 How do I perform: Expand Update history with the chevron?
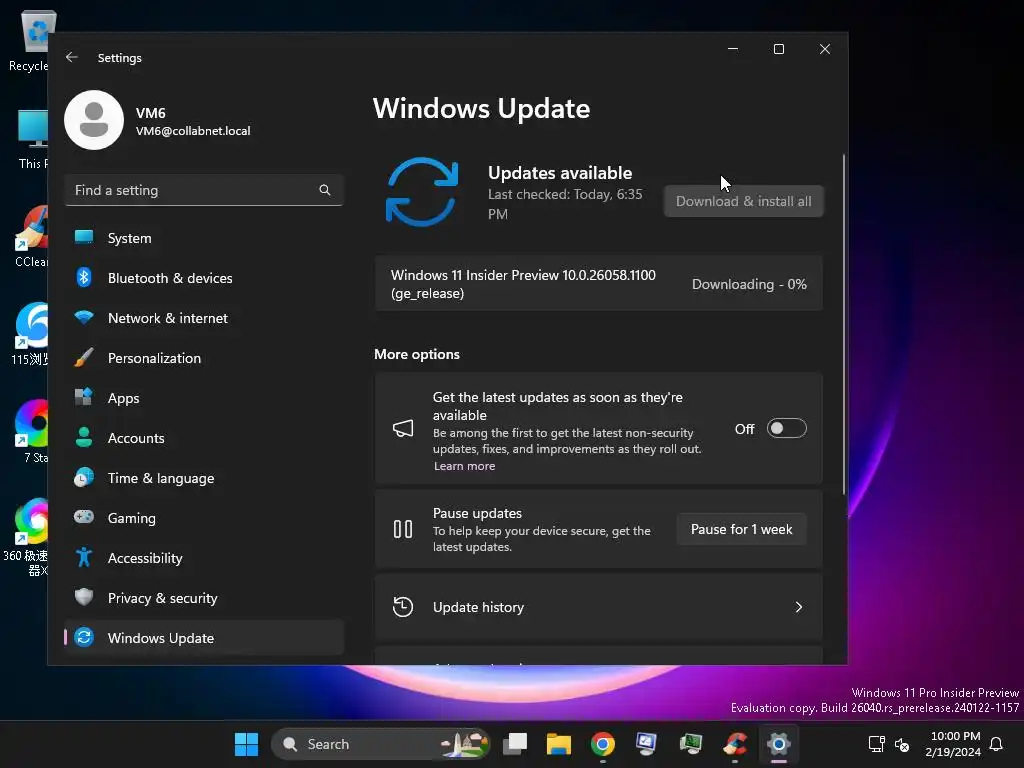(798, 607)
